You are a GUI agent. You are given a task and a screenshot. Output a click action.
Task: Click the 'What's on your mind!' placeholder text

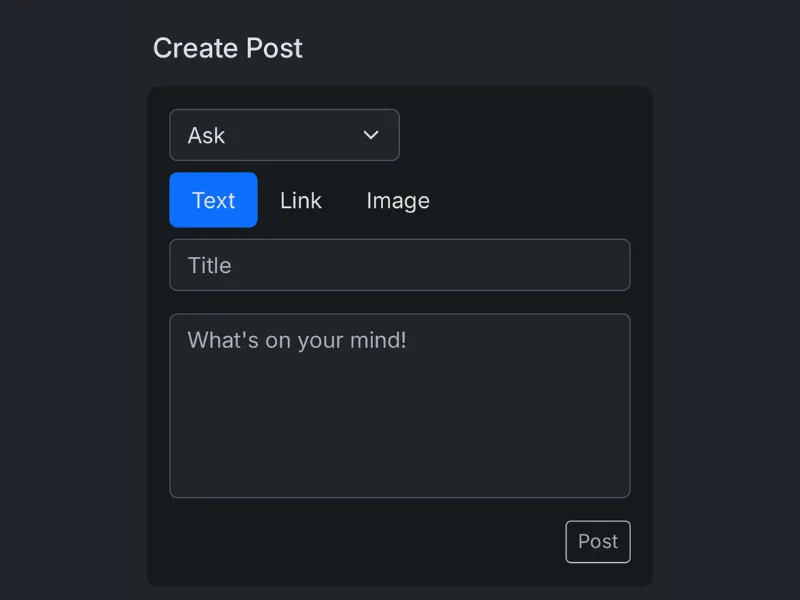click(x=297, y=340)
